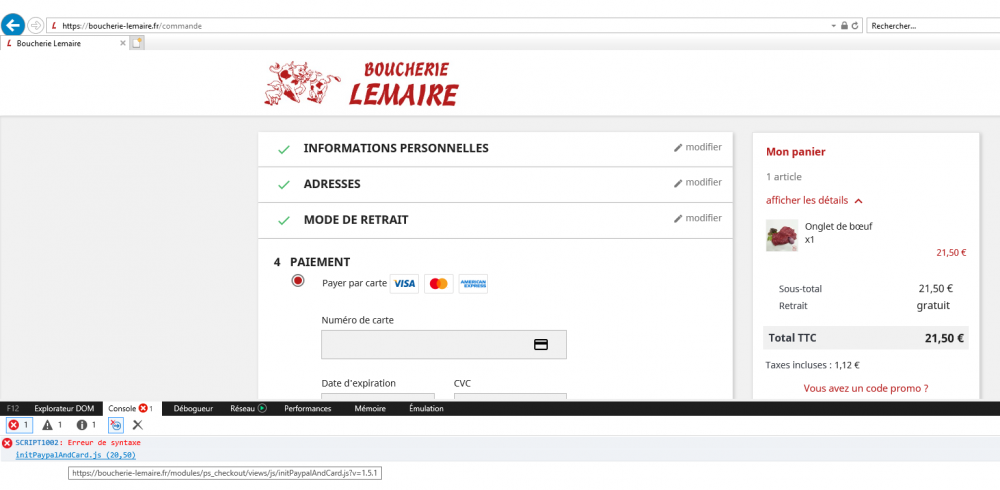Open the Explorateur DOM developer tab
The height and width of the screenshot is (490, 1000).
64,408
